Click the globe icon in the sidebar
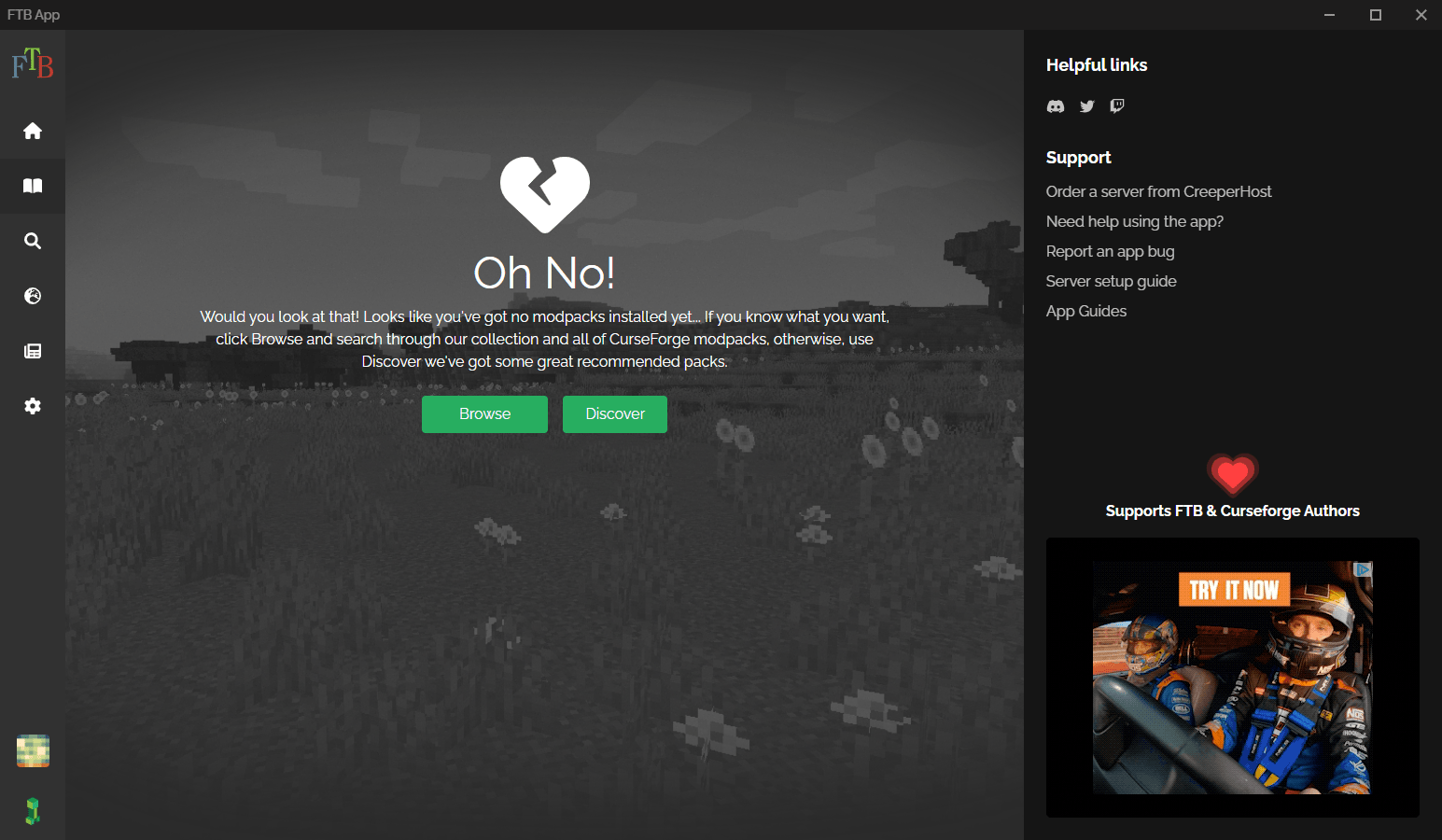This screenshot has height=840, width=1442. click(x=33, y=296)
